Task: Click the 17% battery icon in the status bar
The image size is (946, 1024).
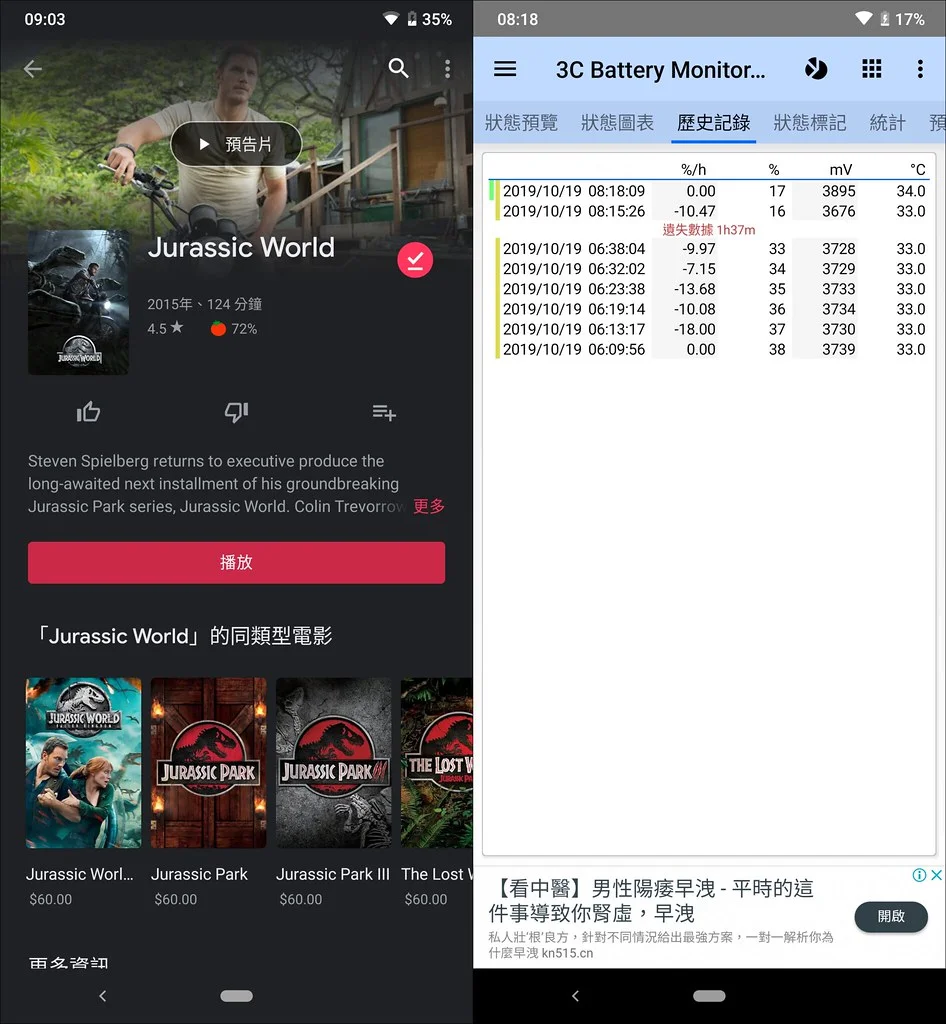Action: click(885, 19)
